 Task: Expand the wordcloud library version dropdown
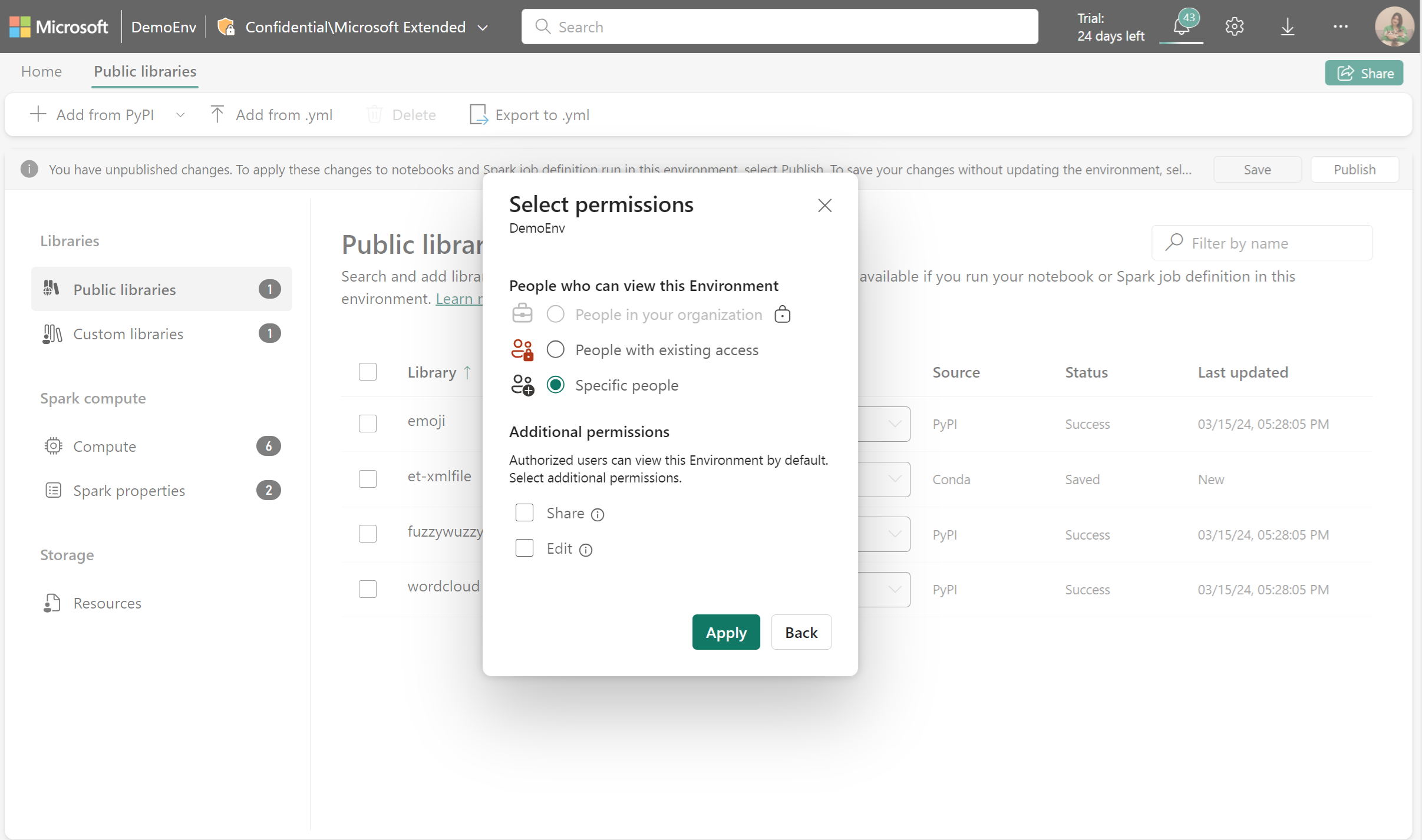click(893, 589)
